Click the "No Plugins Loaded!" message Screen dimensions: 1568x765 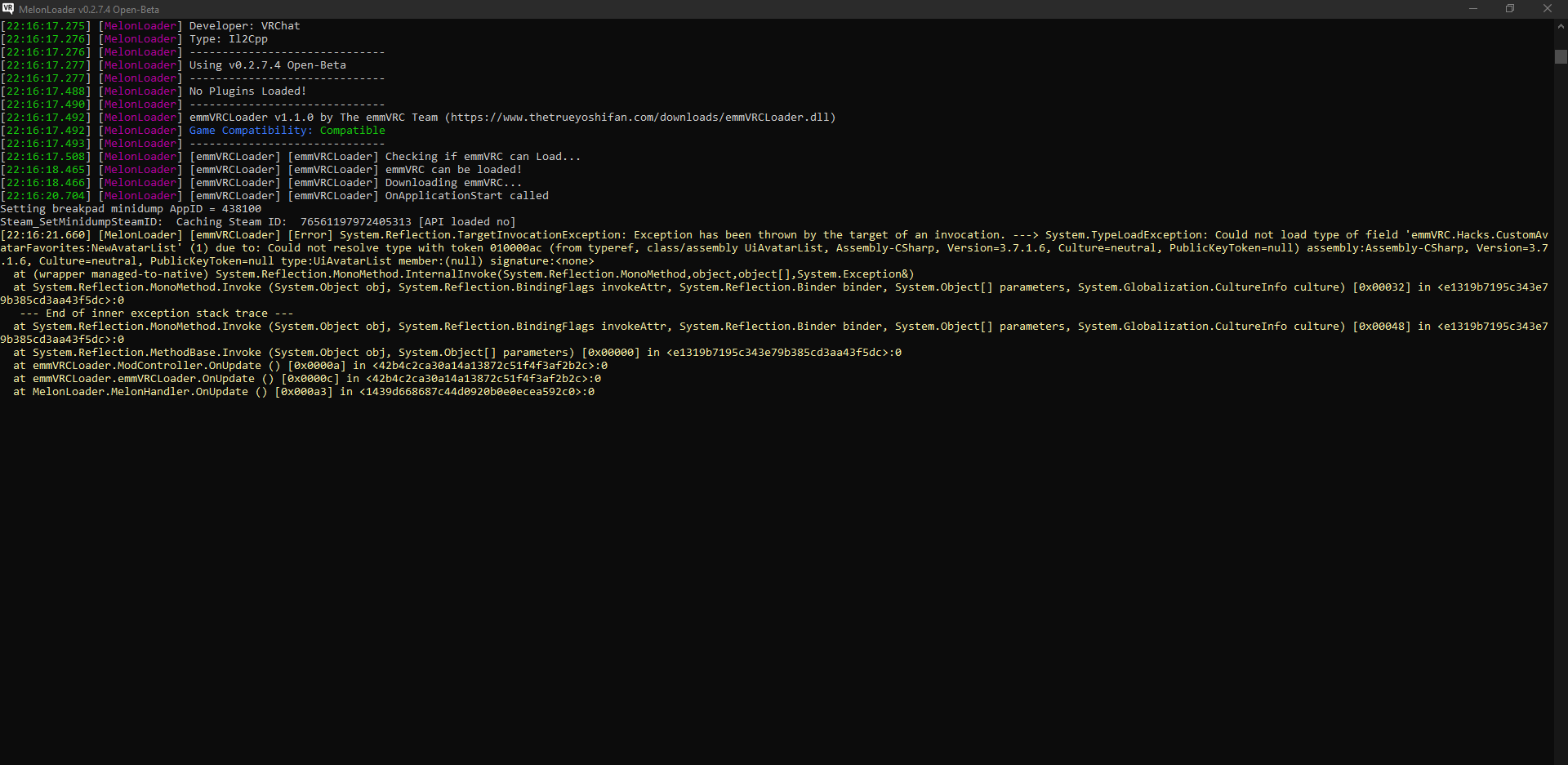coord(247,91)
